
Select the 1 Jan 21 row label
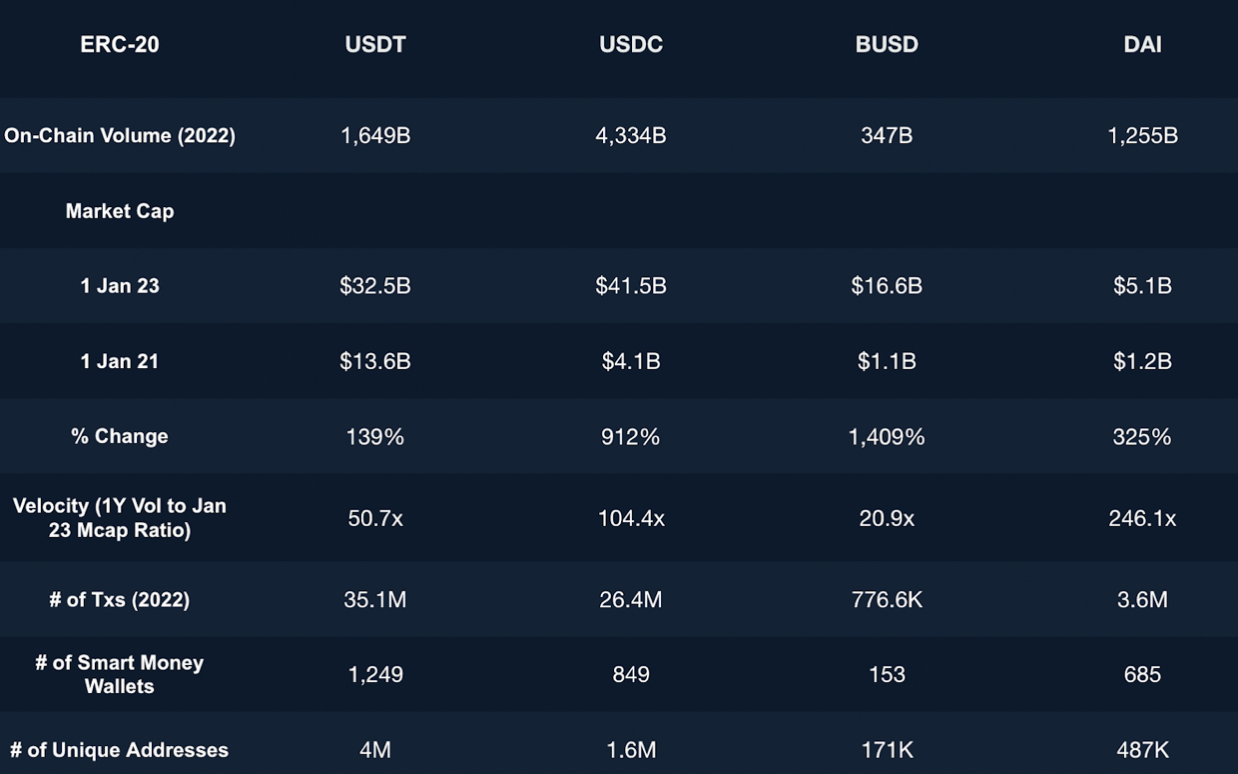click(x=120, y=361)
